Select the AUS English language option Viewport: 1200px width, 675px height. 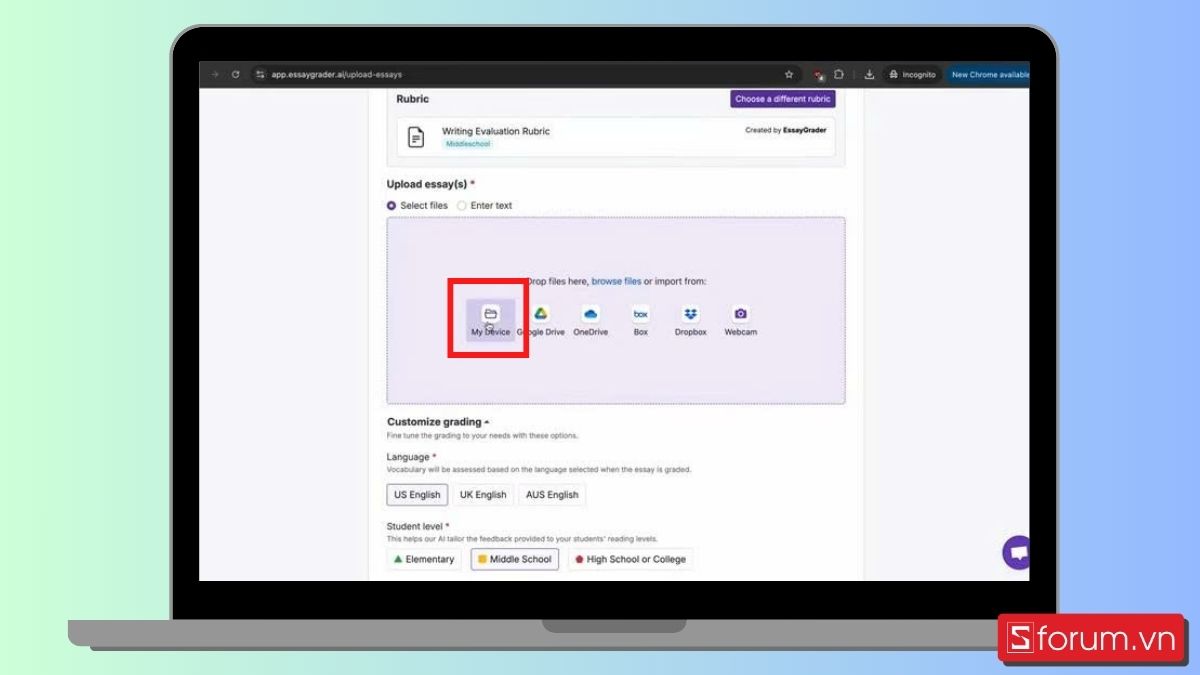pos(552,494)
